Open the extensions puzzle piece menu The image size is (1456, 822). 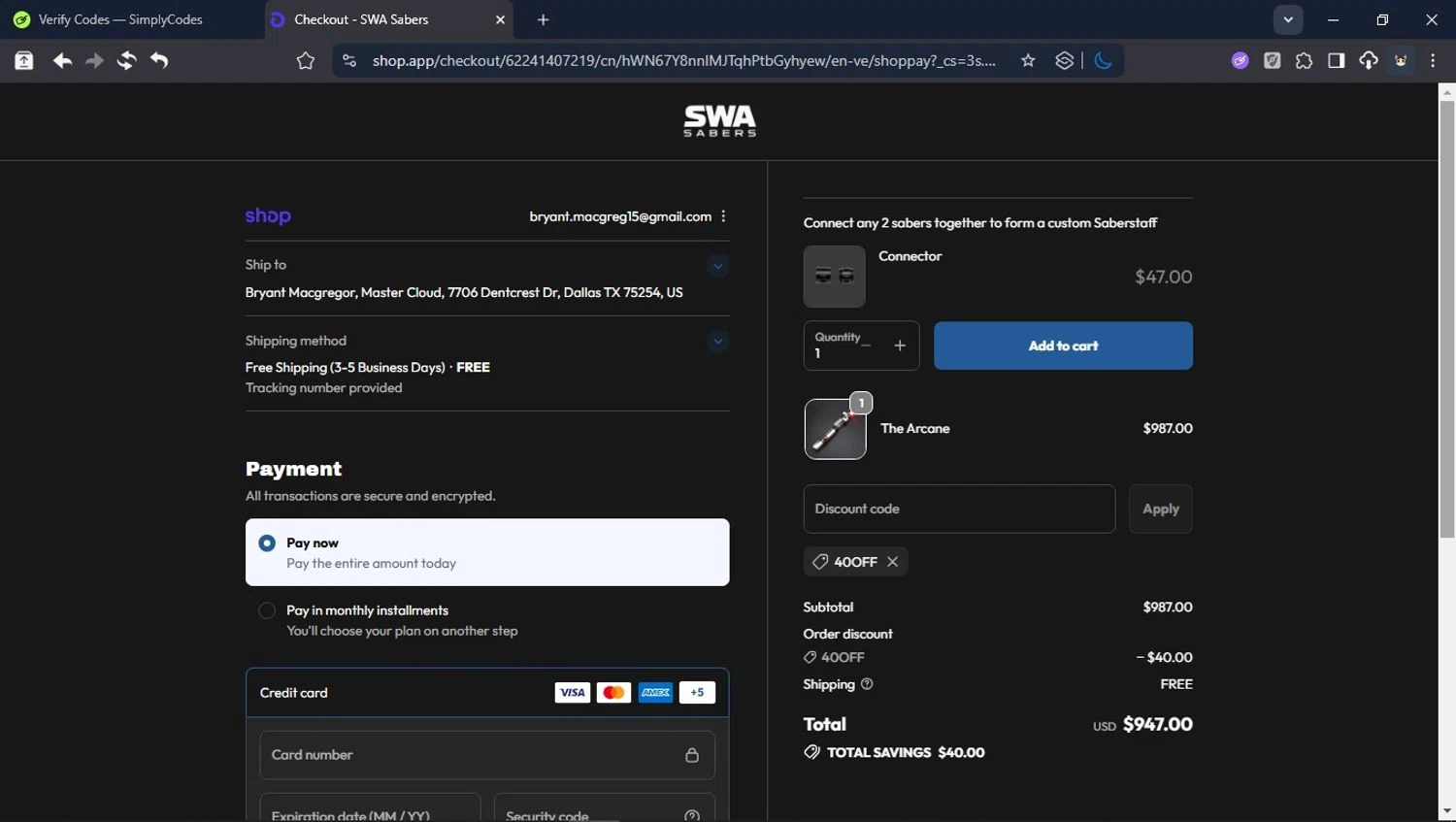coord(1304,60)
